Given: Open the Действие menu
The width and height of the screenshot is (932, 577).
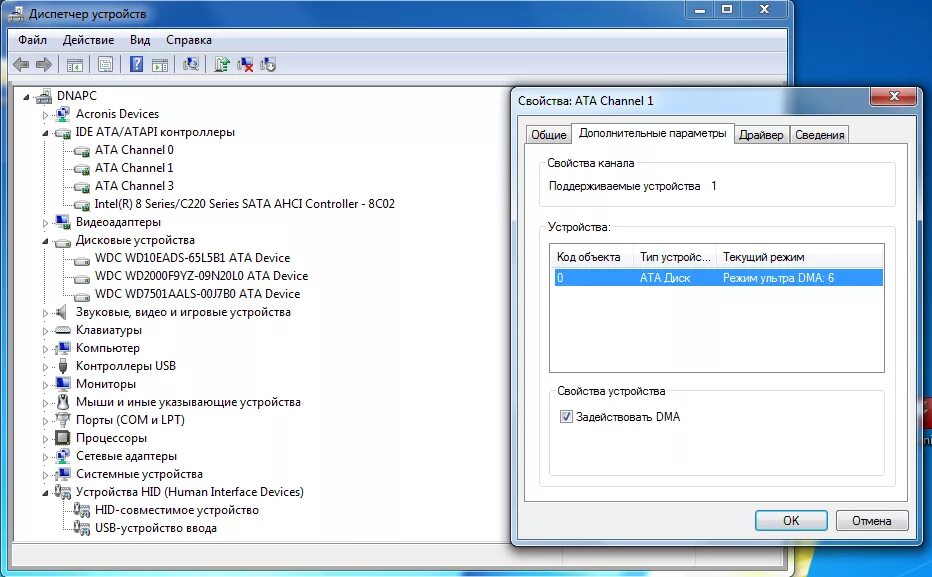Looking at the screenshot, I should (89, 40).
